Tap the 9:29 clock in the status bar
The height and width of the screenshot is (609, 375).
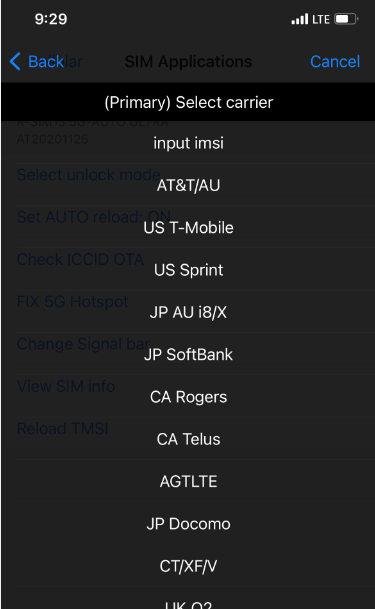(51, 19)
